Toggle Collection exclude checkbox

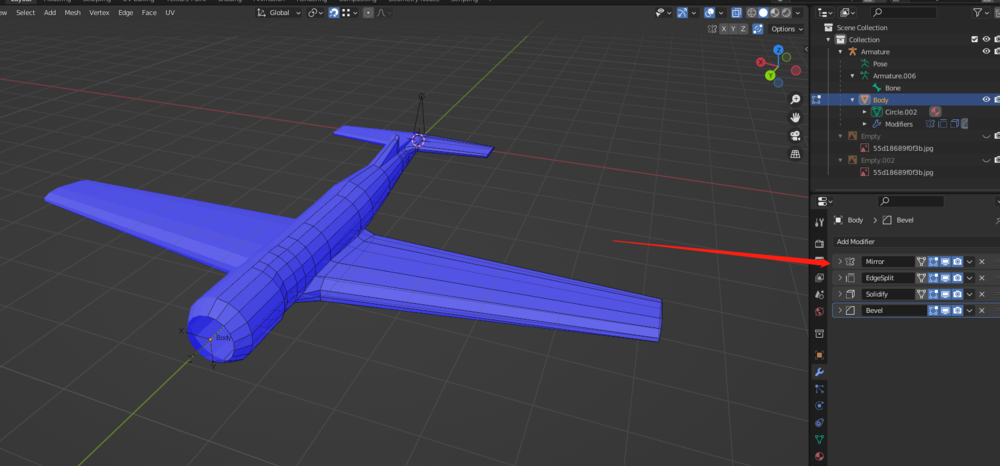point(974,40)
